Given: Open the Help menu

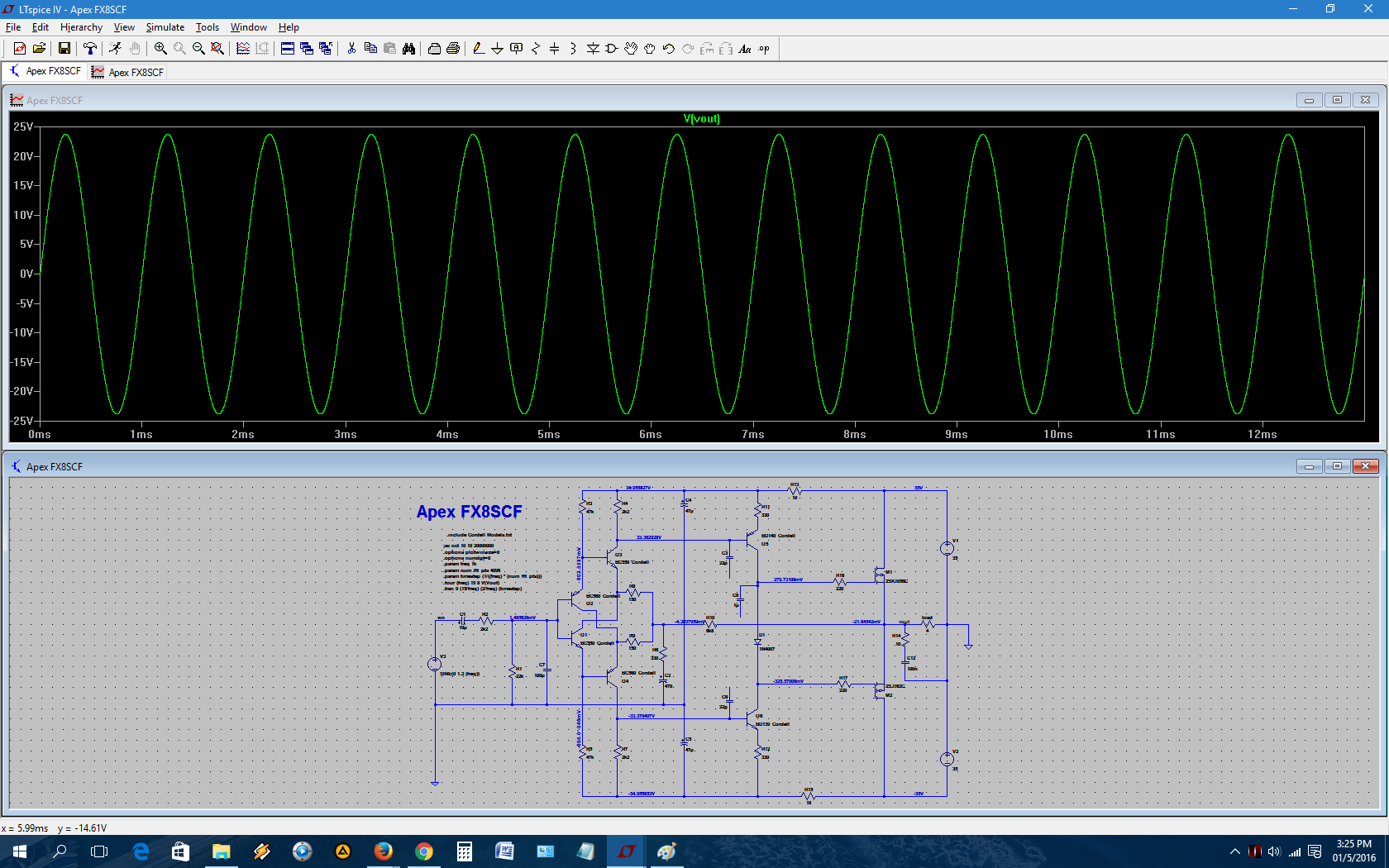Looking at the screenshot, I should click(289, 27).
